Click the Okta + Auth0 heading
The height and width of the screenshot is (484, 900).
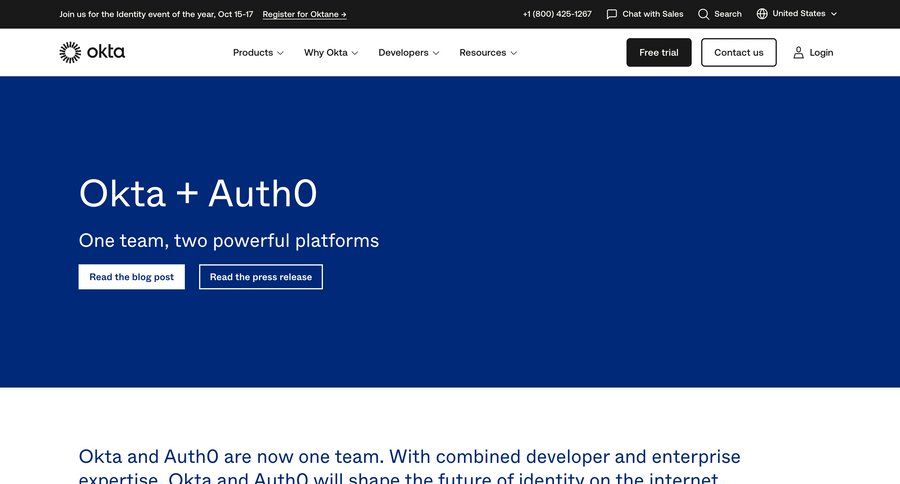tap(198, 193)
